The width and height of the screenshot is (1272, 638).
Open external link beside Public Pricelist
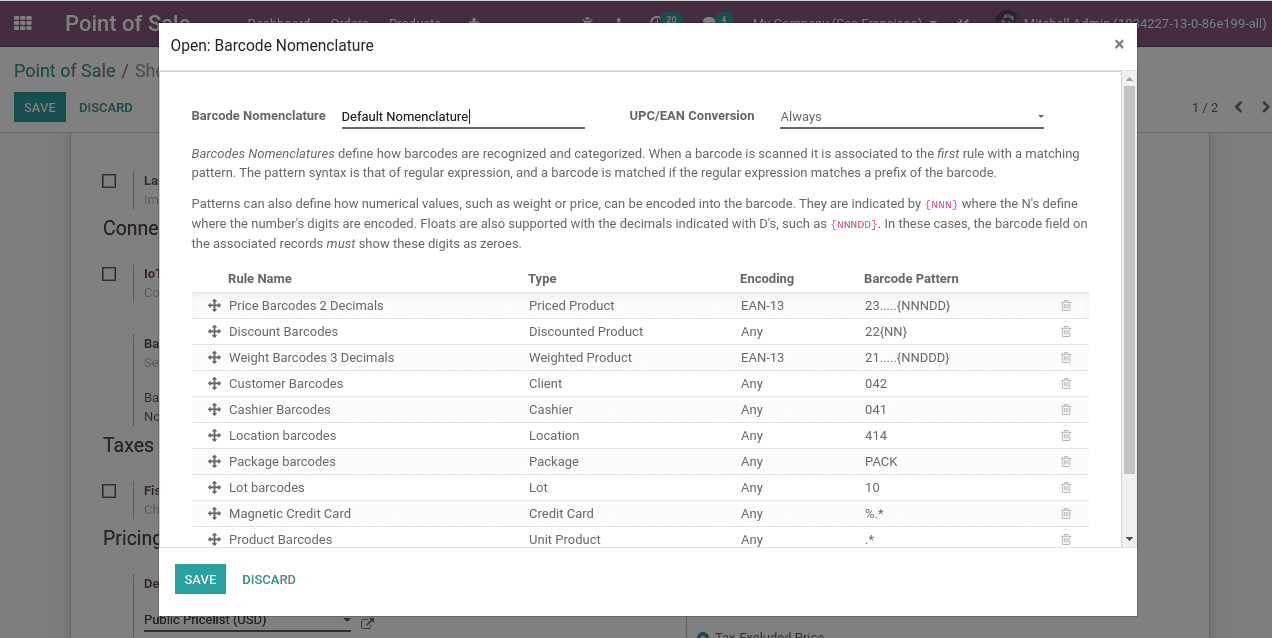tap(367, 623)
